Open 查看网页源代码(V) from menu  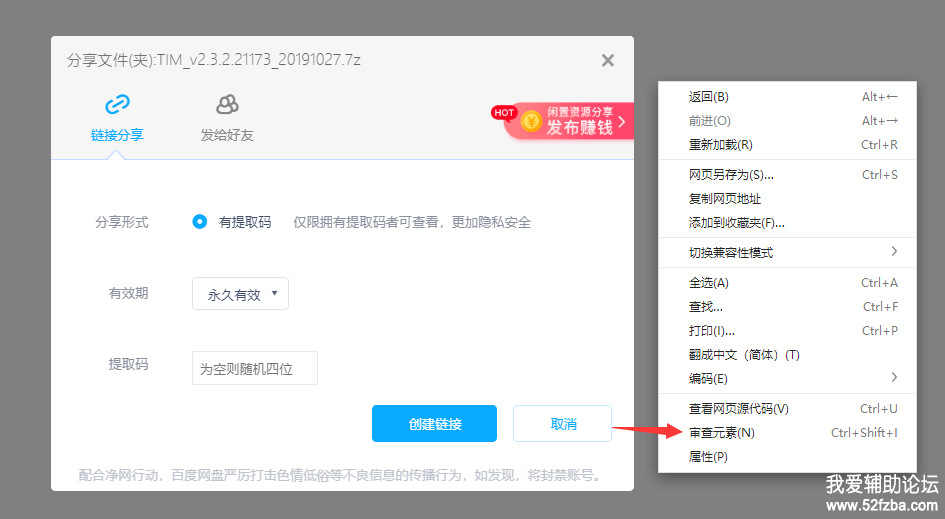[x=787, y=409]
